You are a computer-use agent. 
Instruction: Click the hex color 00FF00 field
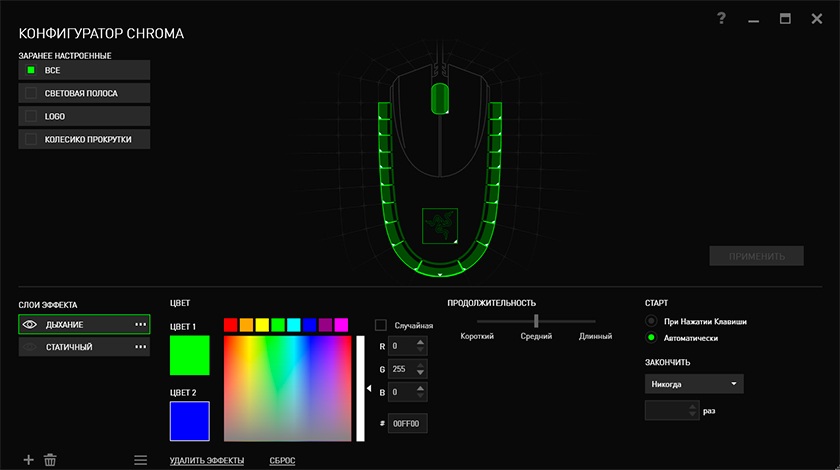tap(407, 423)
